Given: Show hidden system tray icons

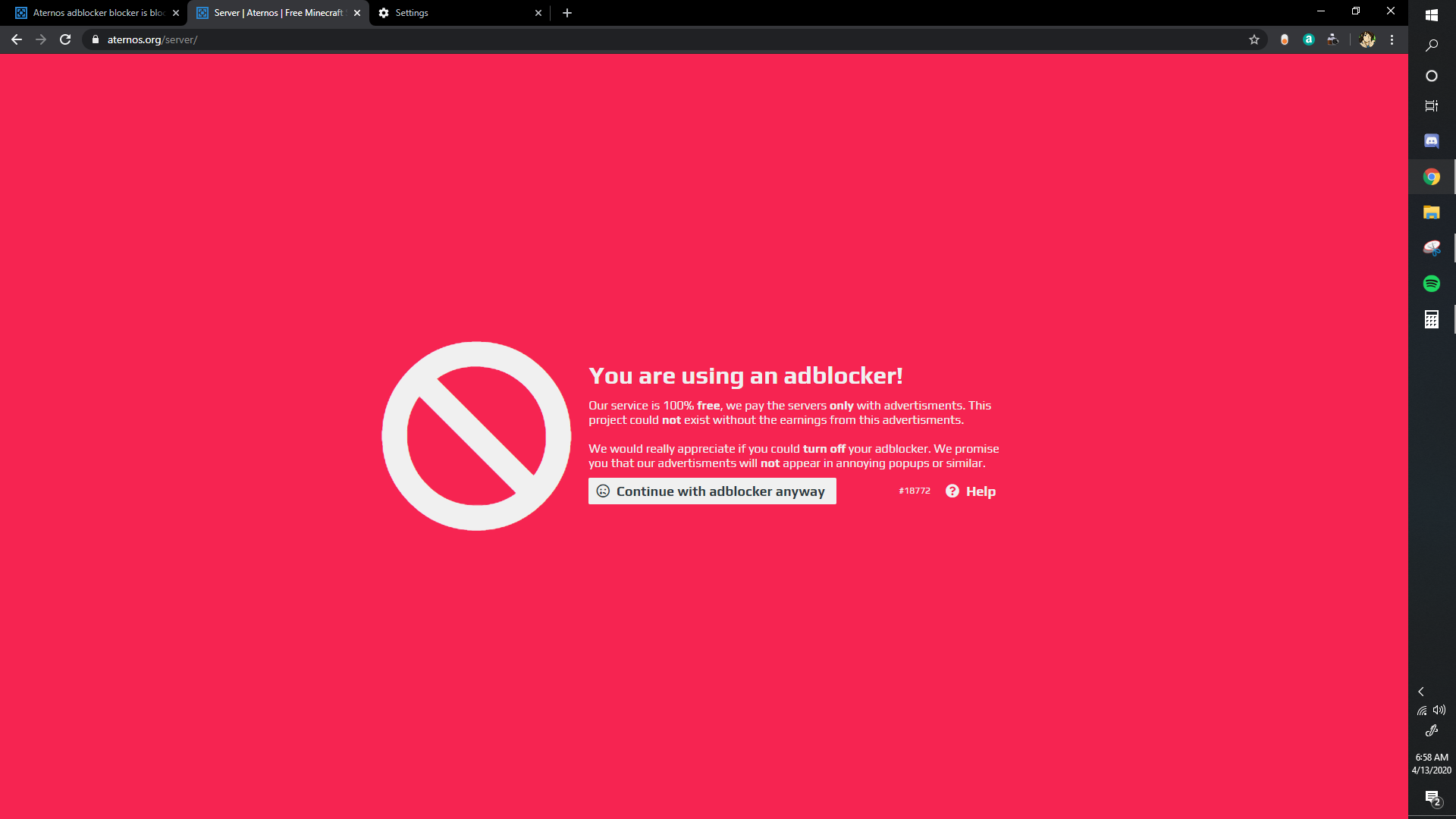Looking at the screenshot, I should click(1421, 692).
